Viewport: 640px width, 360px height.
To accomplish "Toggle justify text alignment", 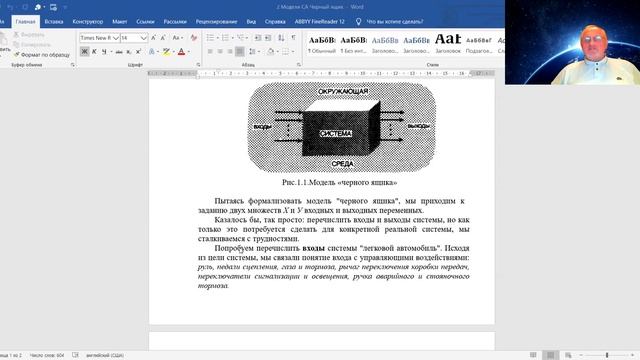I will 240,51.
